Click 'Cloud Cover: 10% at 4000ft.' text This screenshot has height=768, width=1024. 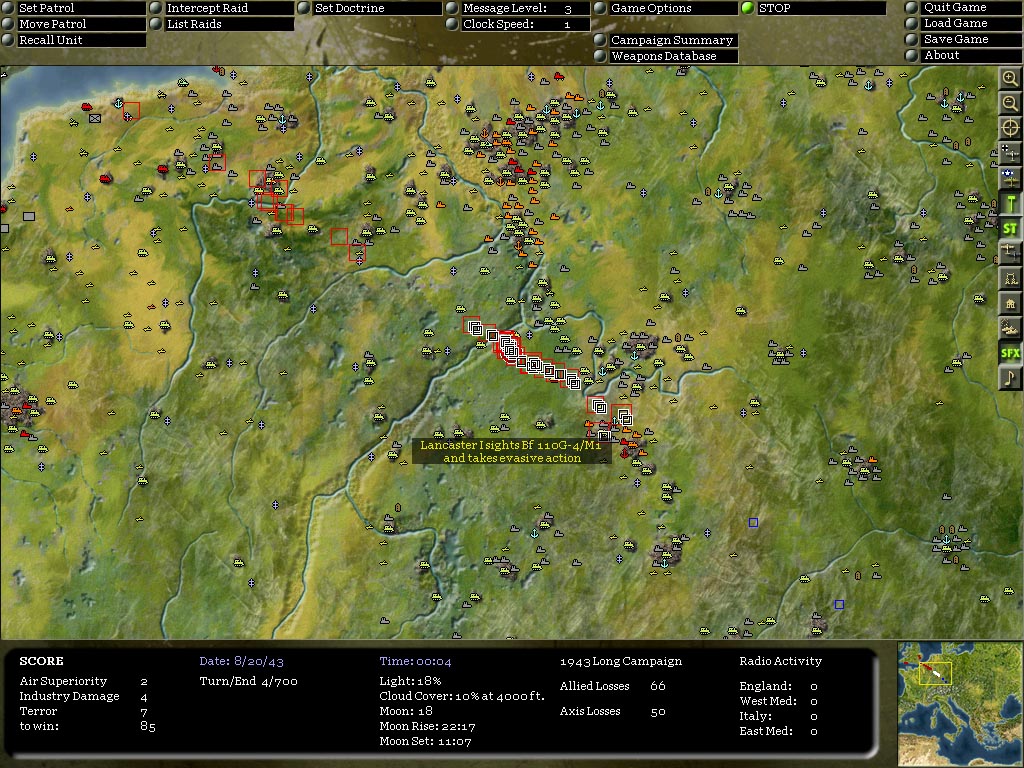tap(462, 696)
